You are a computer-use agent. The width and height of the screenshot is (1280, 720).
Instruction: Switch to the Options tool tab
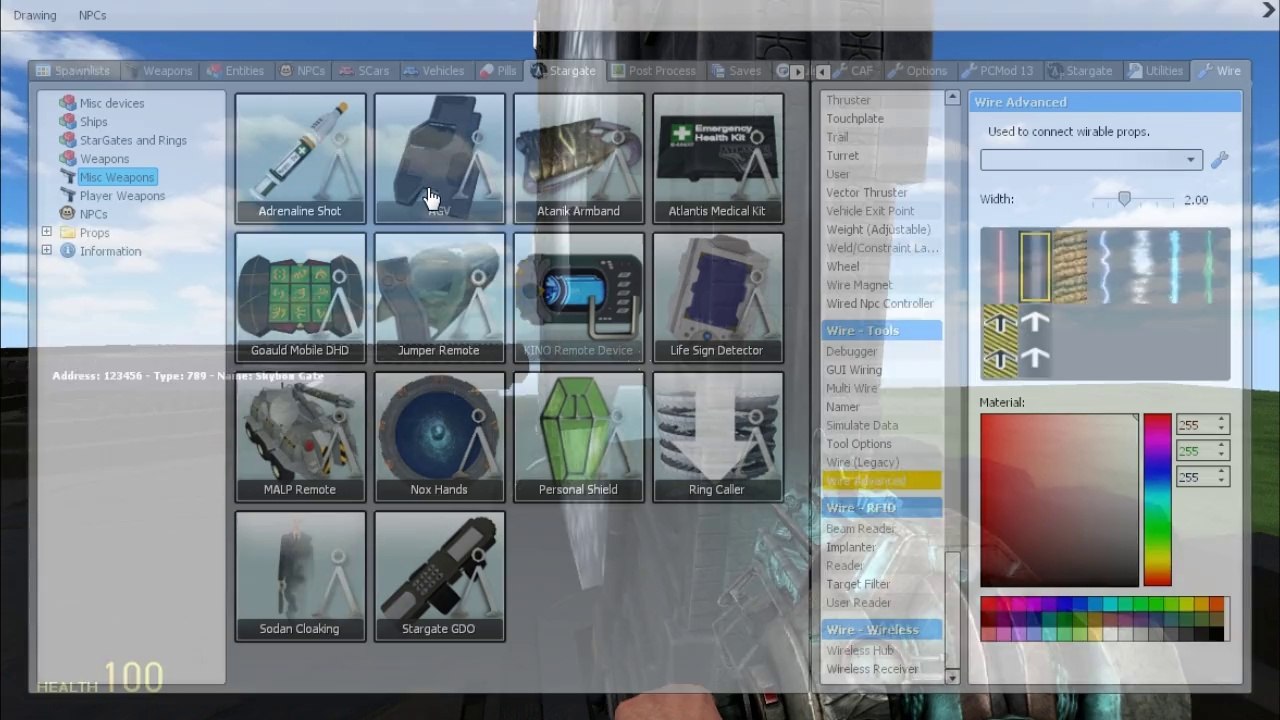click(918, 71)
